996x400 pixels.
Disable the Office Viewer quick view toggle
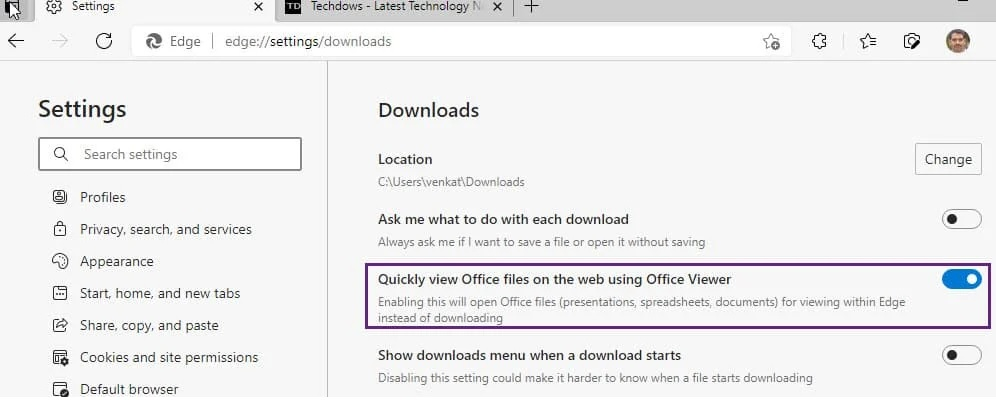coord(961,279)
